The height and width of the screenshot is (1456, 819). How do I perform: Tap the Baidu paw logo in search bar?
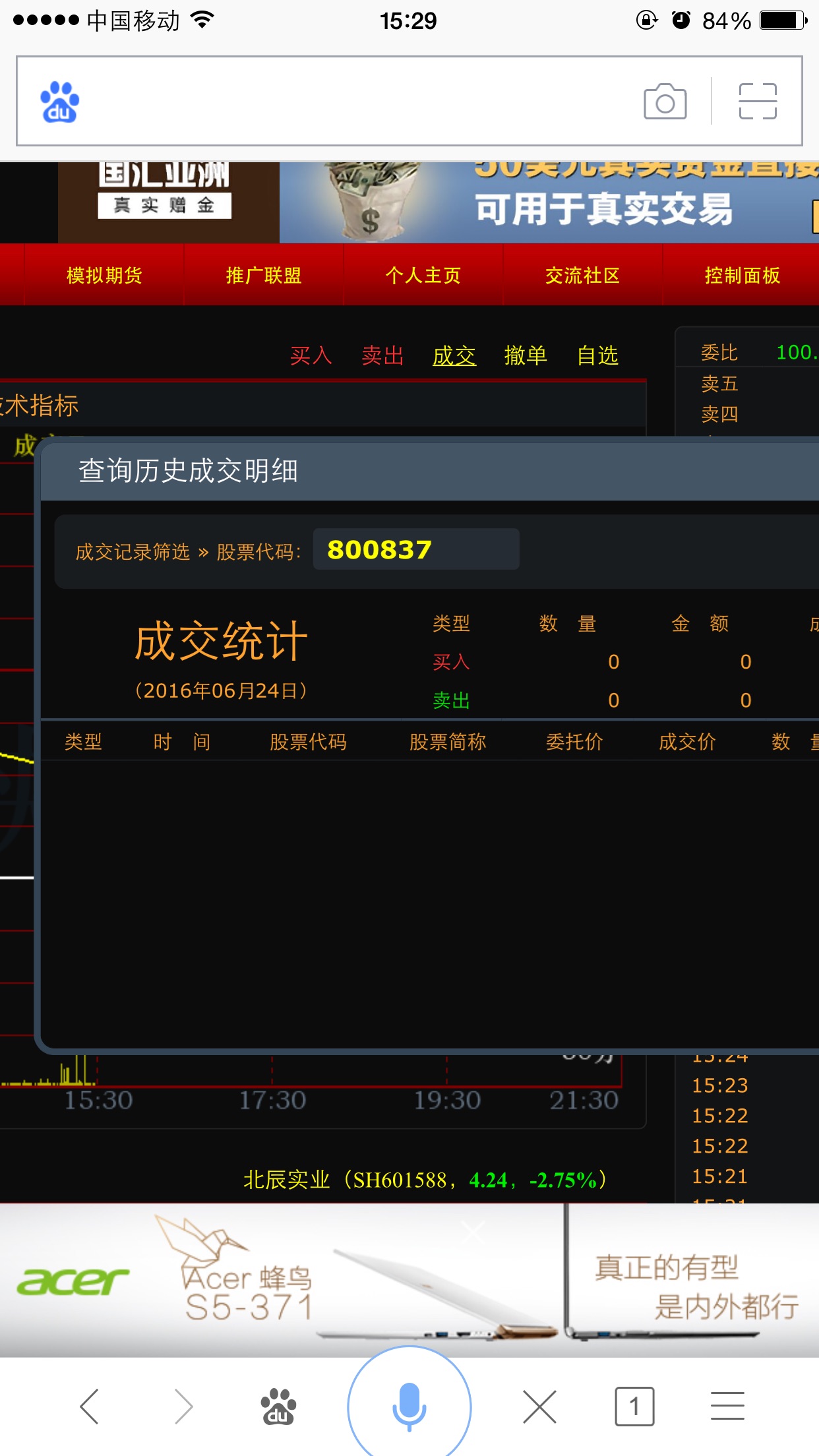pos(60,102)
